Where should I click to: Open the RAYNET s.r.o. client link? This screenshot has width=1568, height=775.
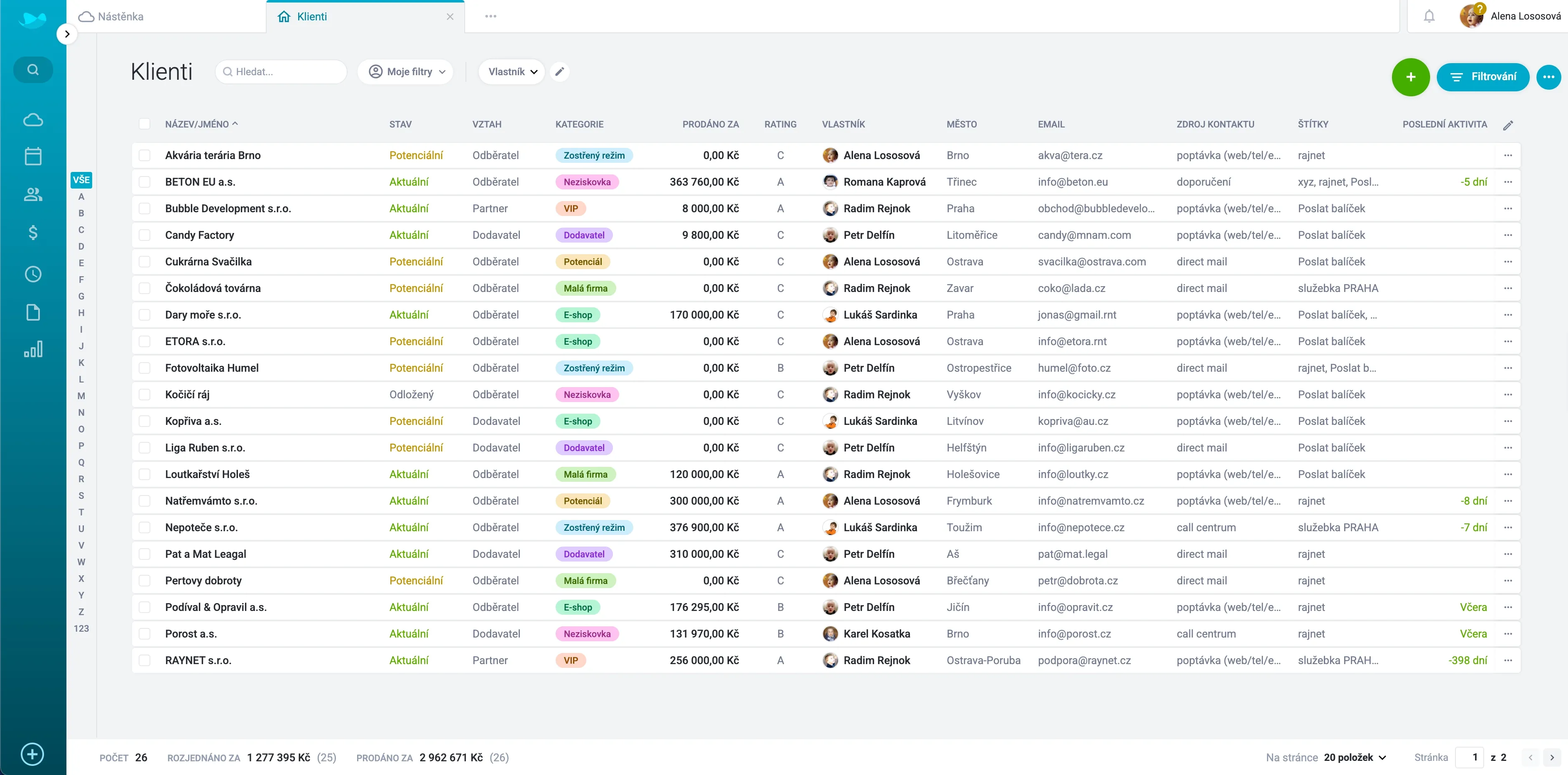(x=198, y=660)
